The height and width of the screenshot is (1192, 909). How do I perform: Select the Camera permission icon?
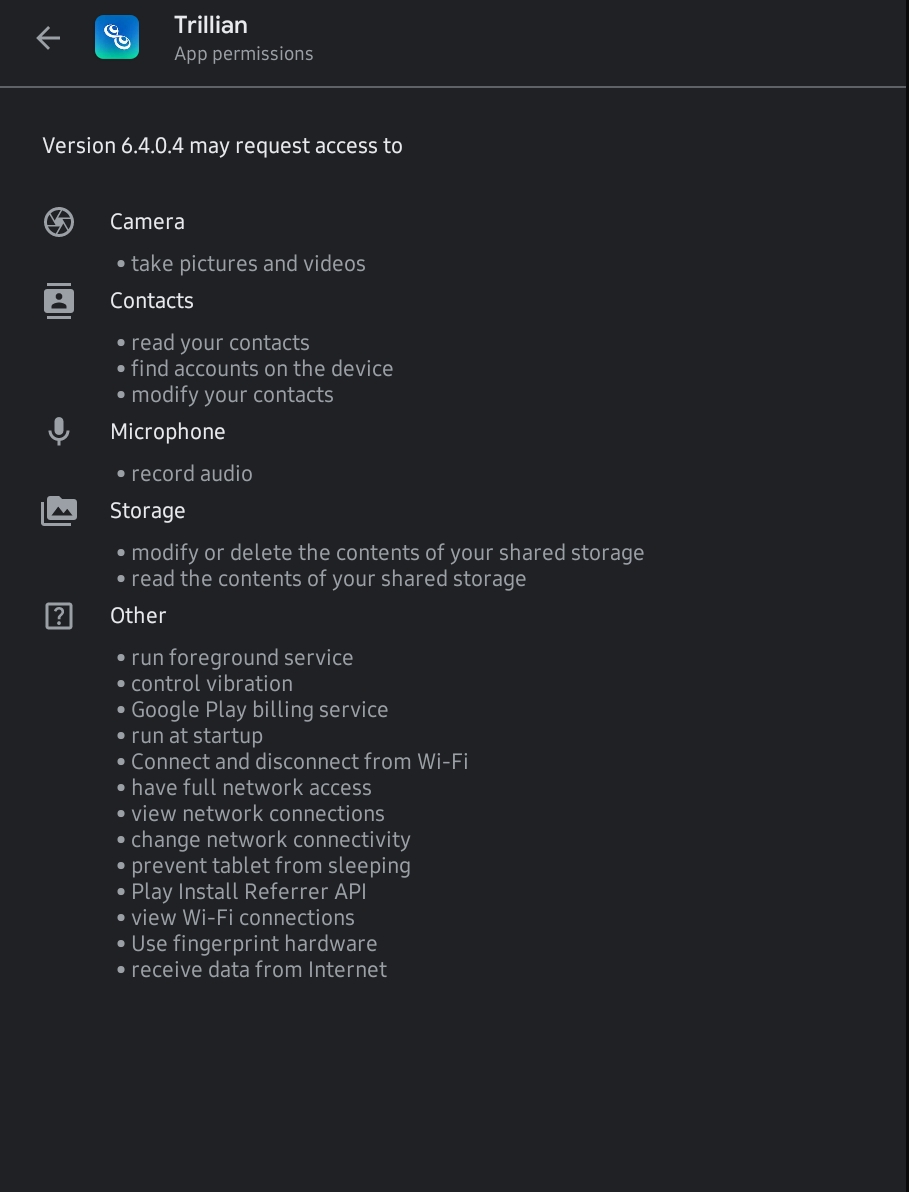[59, 222]
